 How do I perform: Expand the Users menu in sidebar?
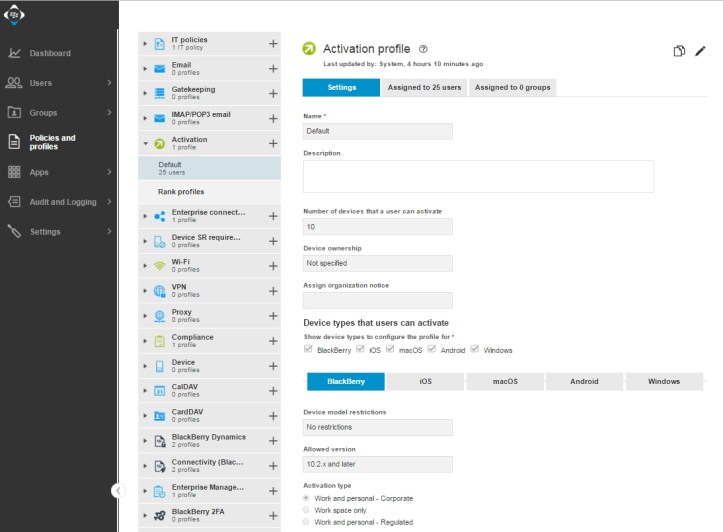click(109, 83)
